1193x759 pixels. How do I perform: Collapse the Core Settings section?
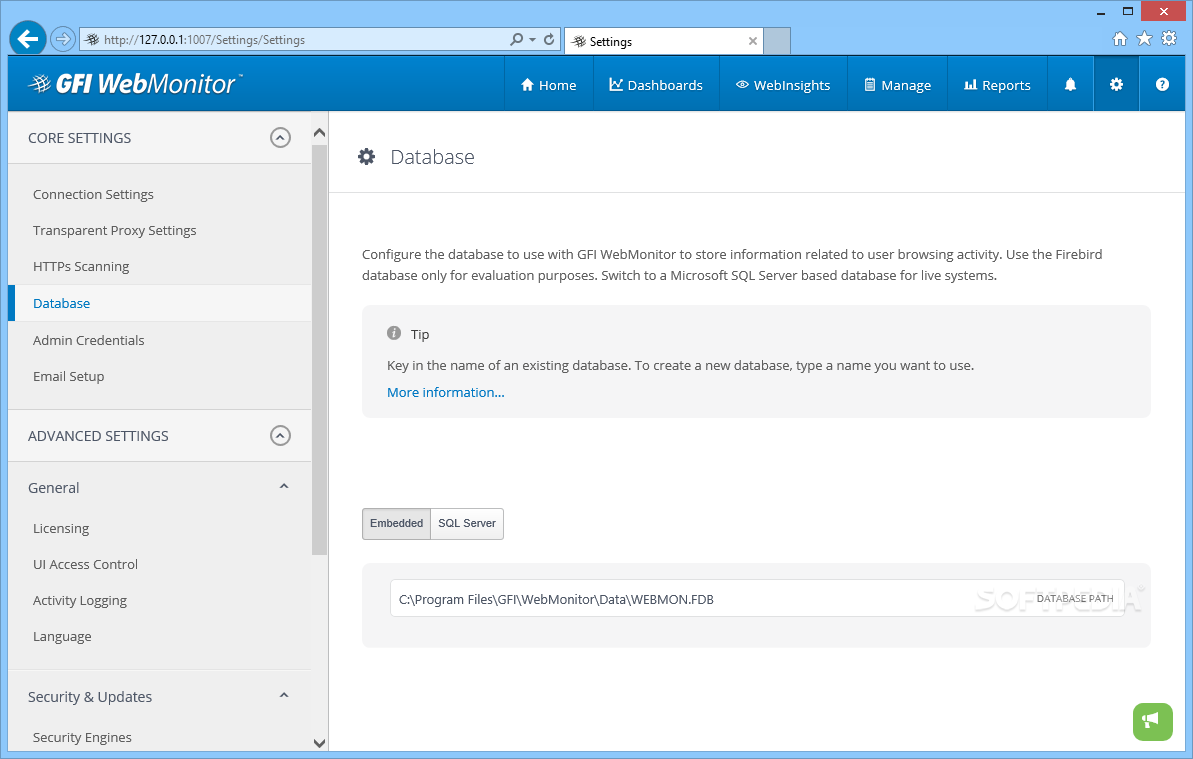point(280,138)
